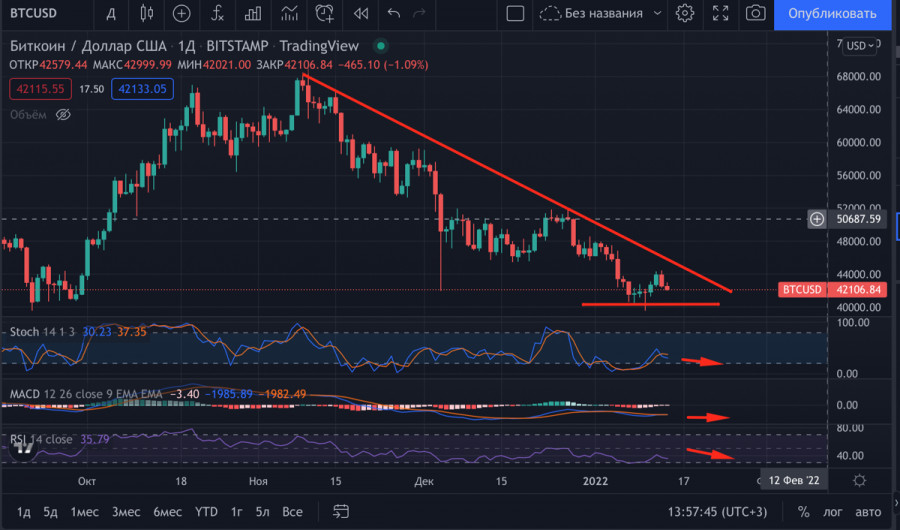900x530 pixels.
Task: Undo the last chart action
Action: pyautogui.click(x=393, y=13)
